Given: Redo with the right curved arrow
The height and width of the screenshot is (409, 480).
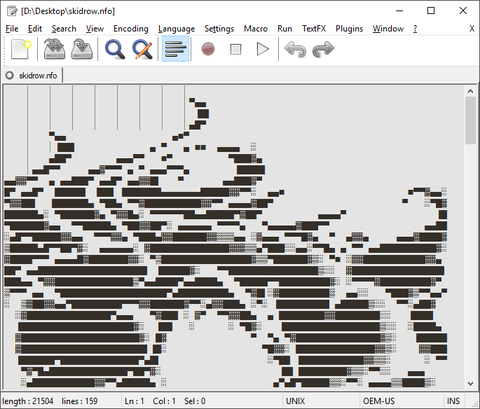Looking at the screenshot, I should click(323, 49).
